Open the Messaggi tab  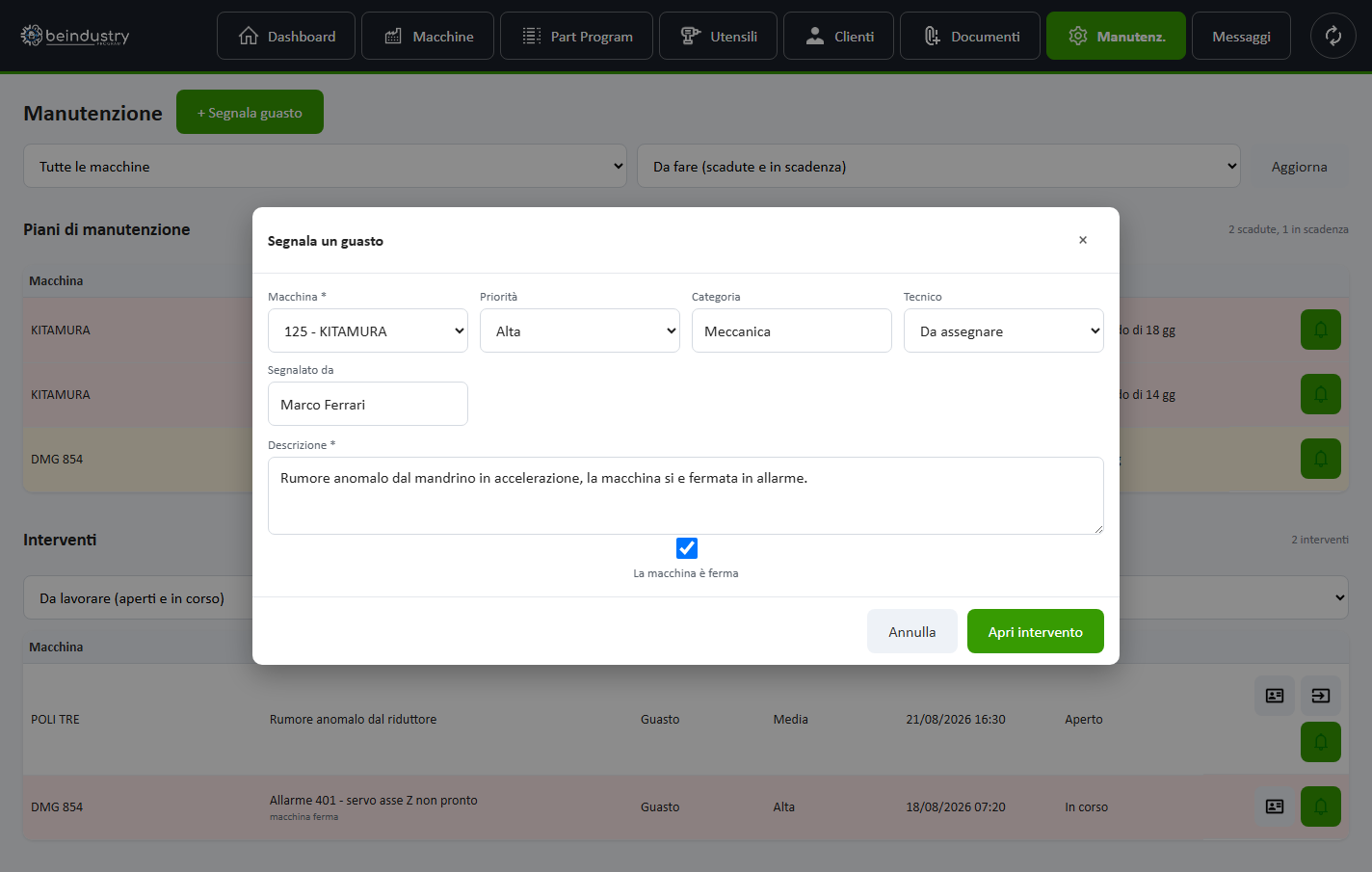pos(1241,36)
